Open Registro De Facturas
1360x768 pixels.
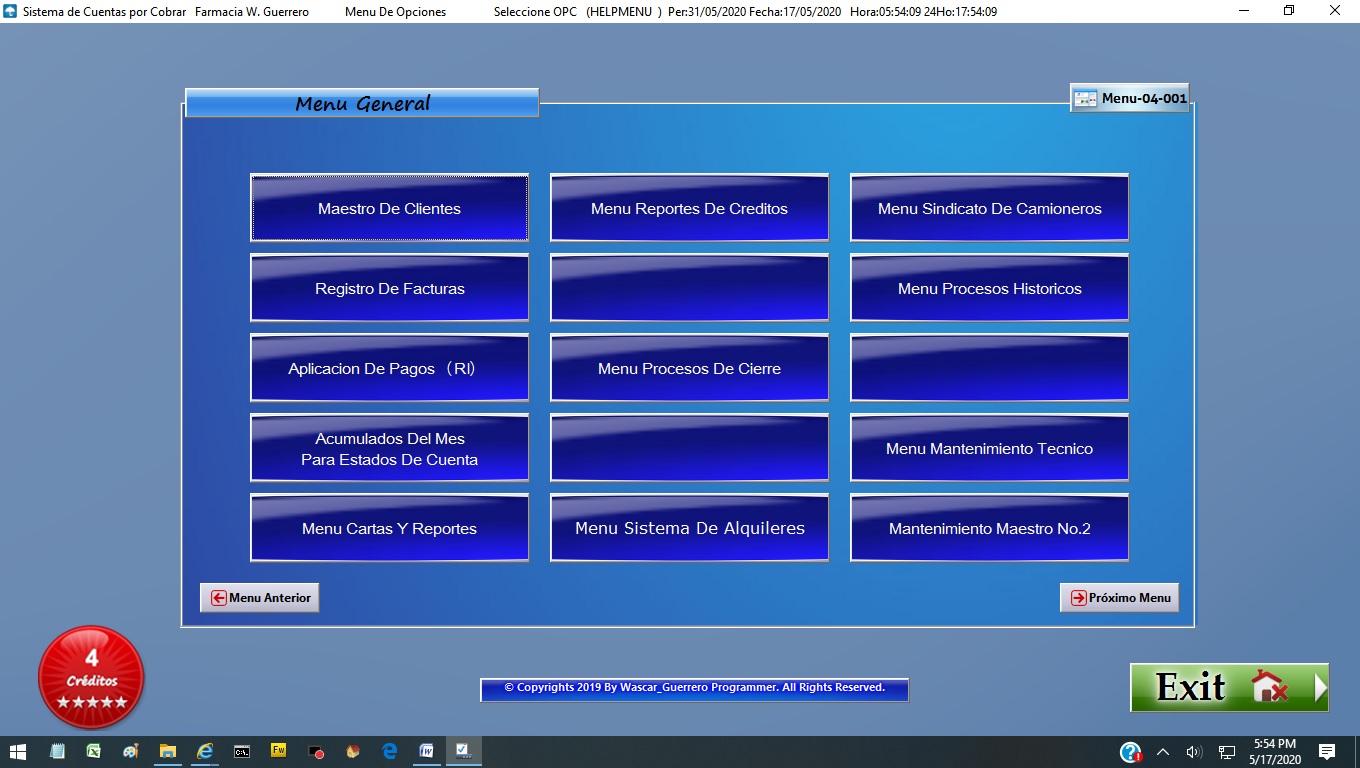coord(389,288)
